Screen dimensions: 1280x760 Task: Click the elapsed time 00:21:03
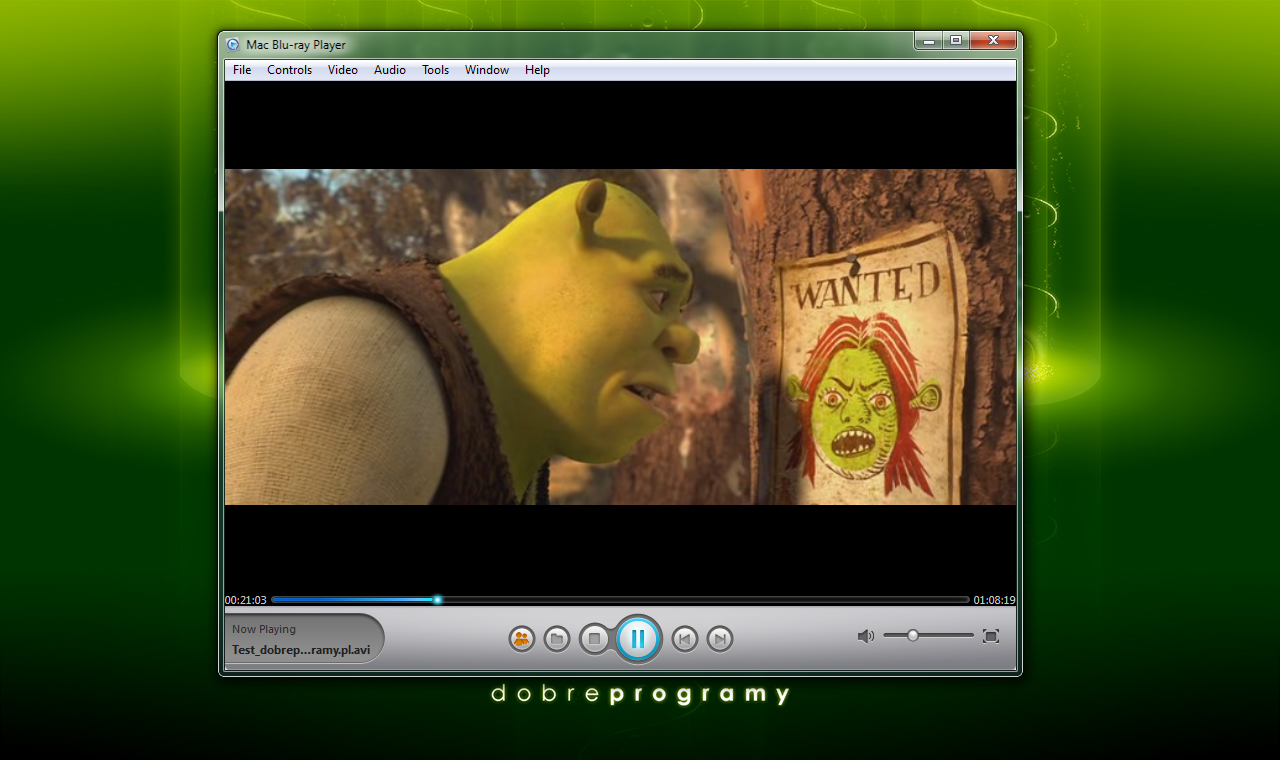coord(246,601)
